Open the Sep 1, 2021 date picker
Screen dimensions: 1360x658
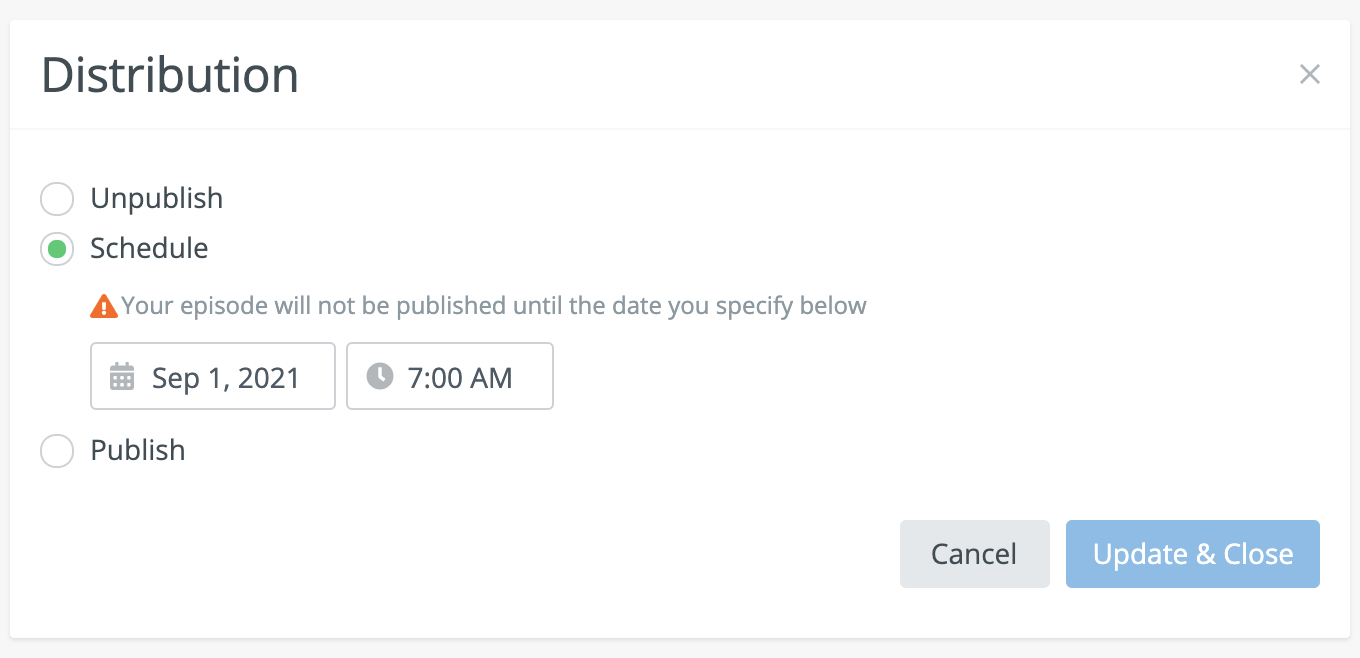click(x=213, y=377)
